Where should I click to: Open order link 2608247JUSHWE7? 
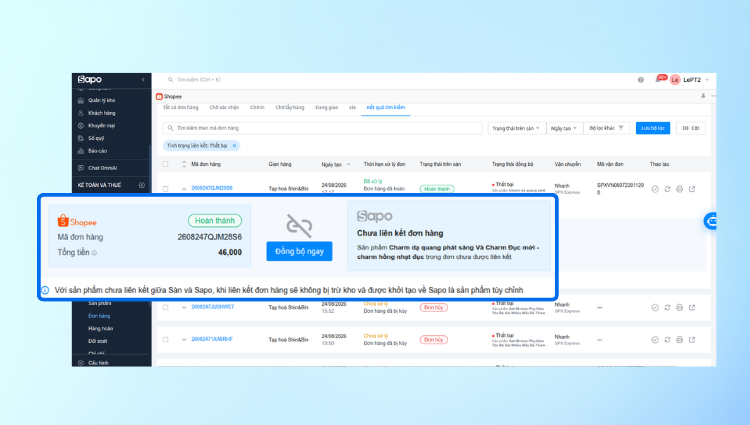click(212, 307)
